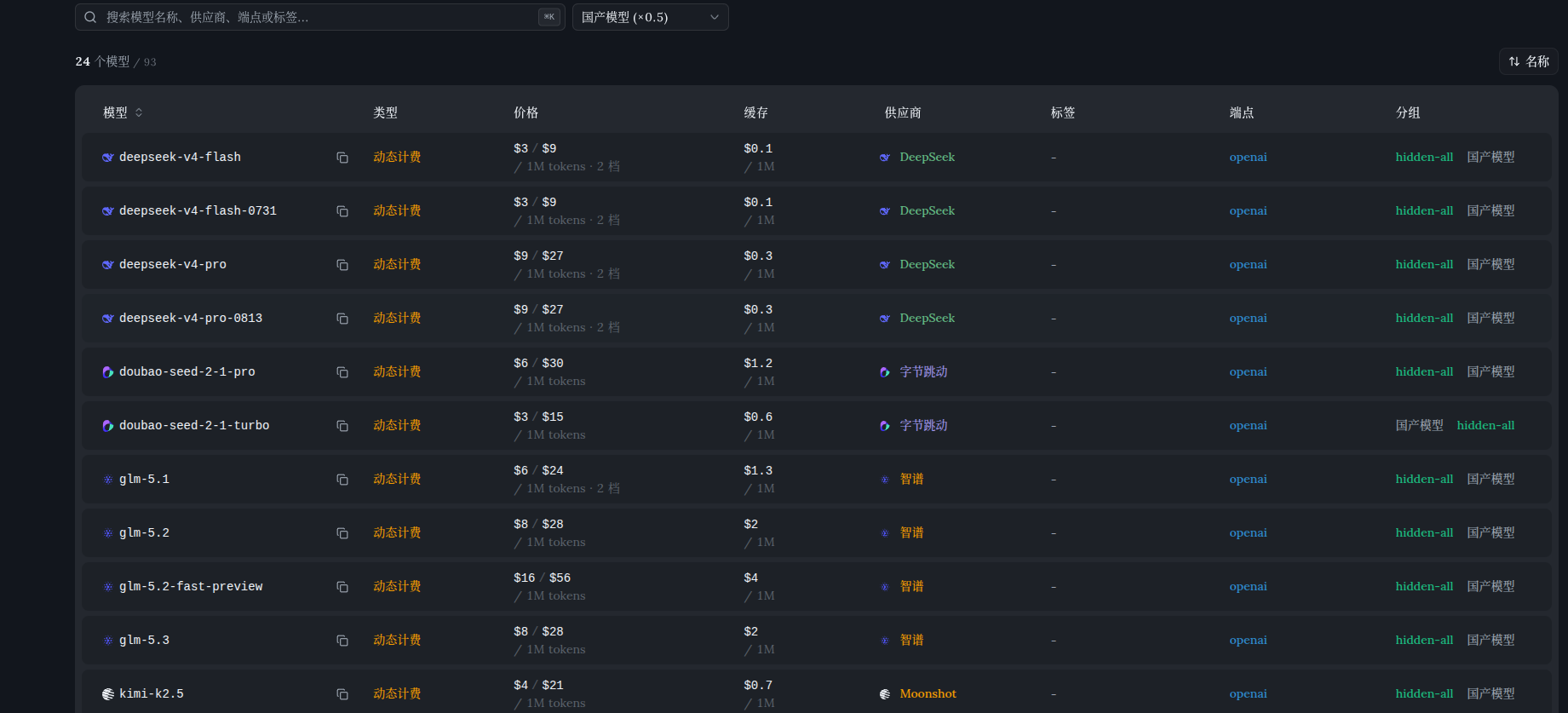Click the openai endpoint for deepseek-v4-flash
The width and height of the screenshot is (1568, 713).
click(x=1249, y=158)
